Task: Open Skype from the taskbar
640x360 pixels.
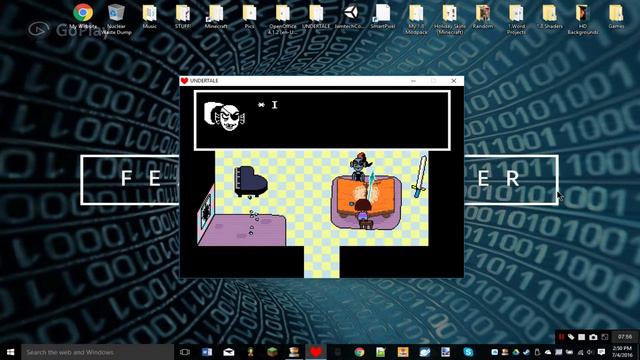Action: 468,352
